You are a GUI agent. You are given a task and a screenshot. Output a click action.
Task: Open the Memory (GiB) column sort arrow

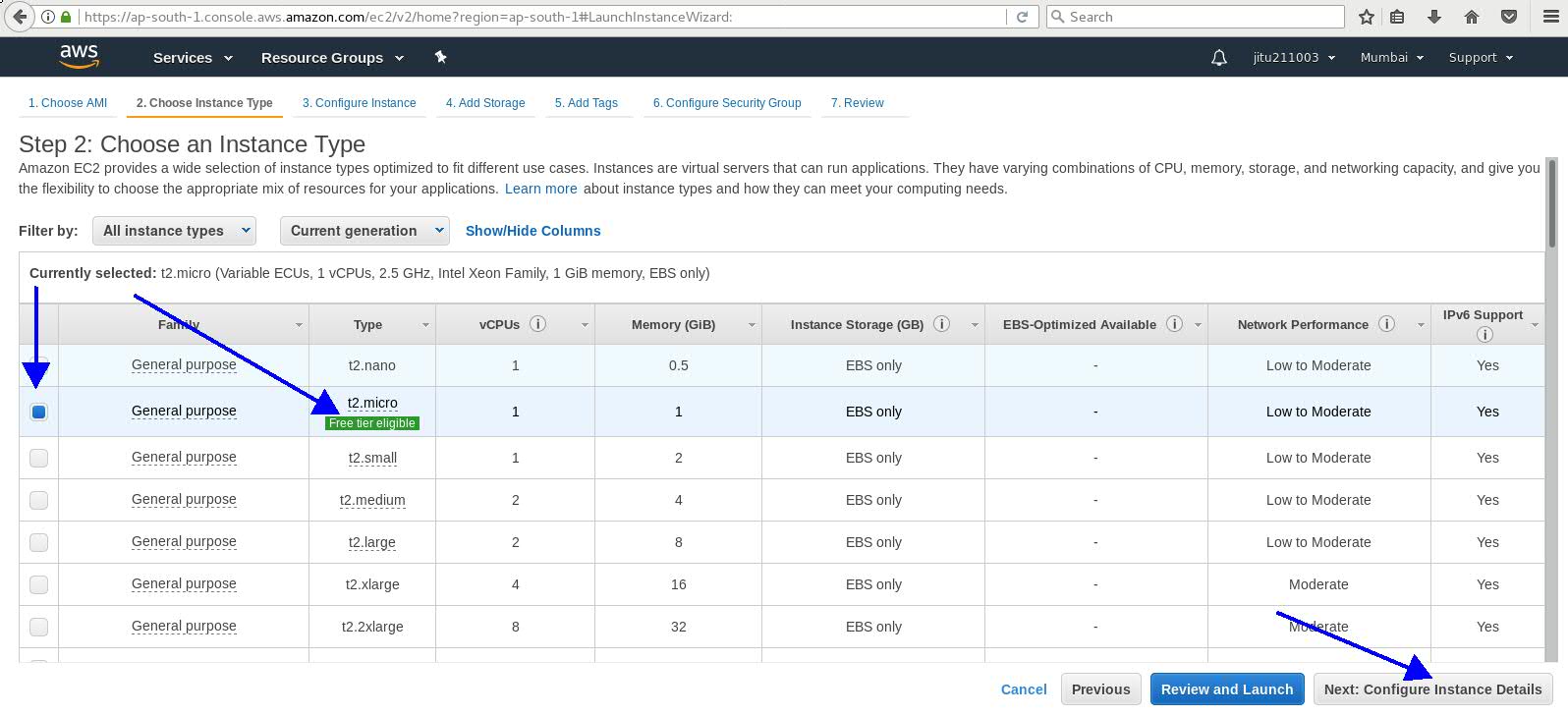point(751,325)
